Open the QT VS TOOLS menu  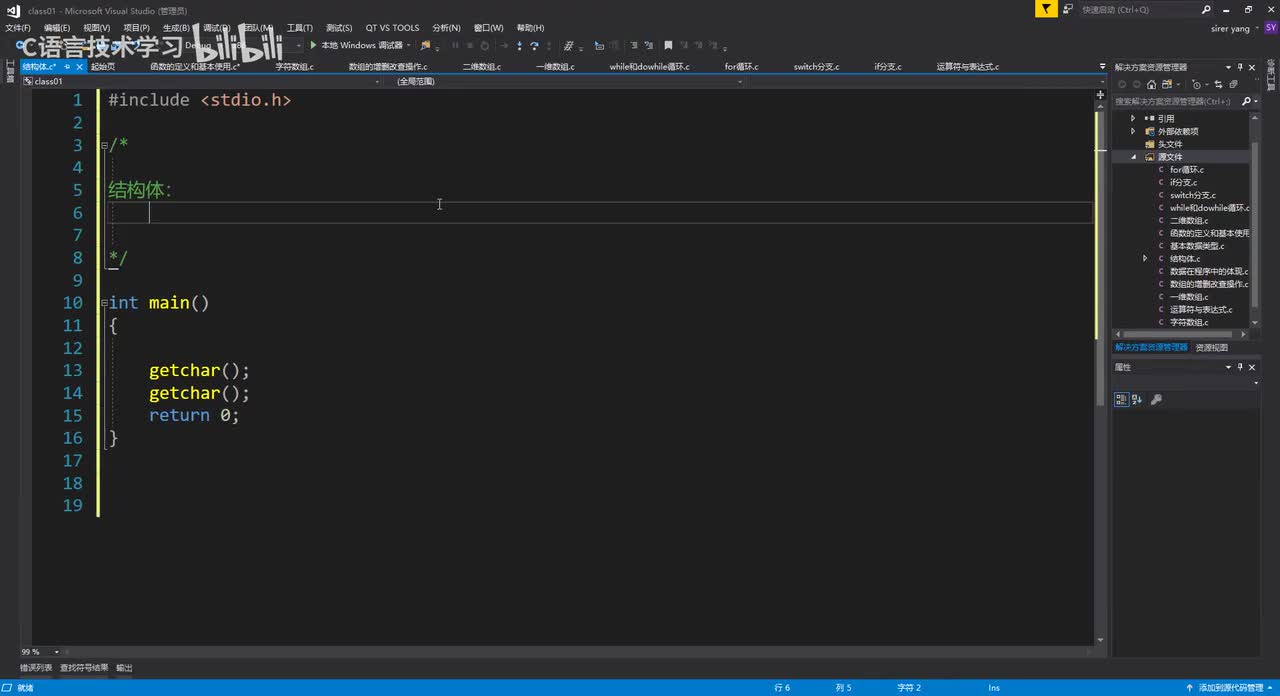click(x=392, y=28)
